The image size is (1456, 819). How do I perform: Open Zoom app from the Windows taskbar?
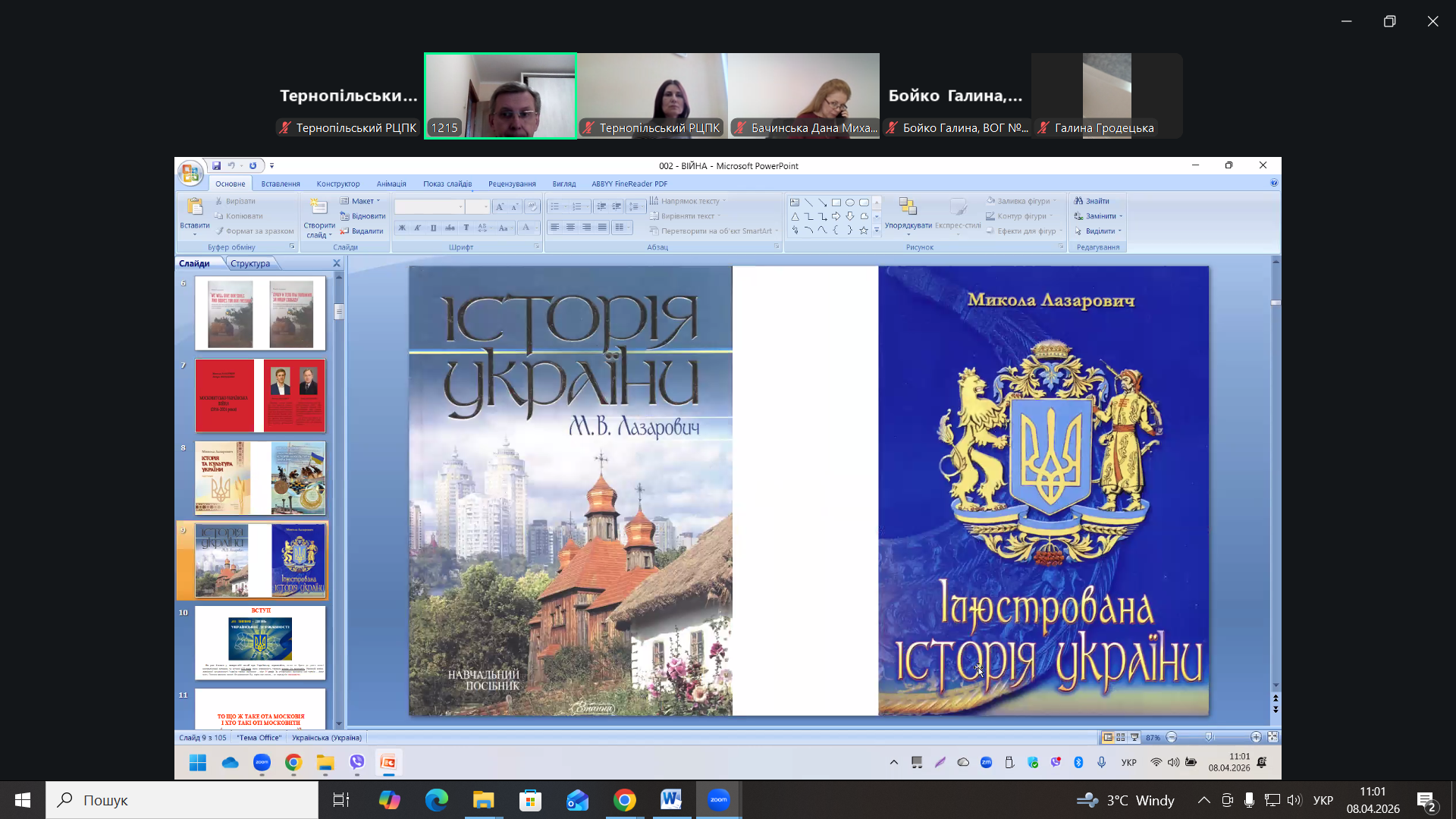point(718,800)
